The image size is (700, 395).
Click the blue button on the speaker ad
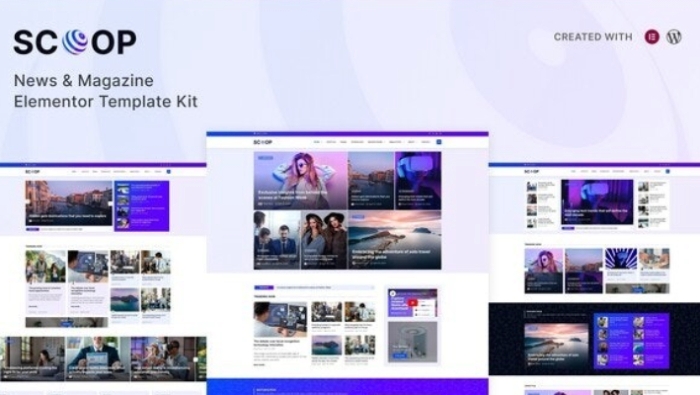[x=400, y=356]
